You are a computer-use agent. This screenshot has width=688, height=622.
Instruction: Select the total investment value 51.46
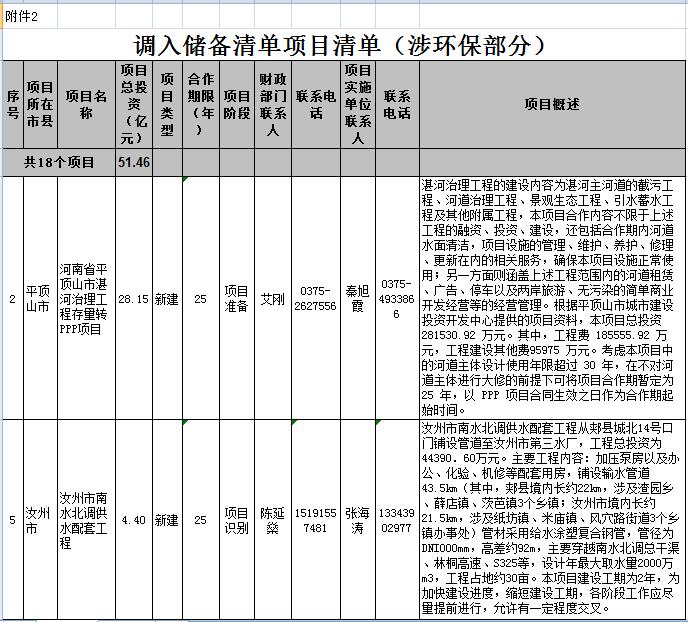134,162
